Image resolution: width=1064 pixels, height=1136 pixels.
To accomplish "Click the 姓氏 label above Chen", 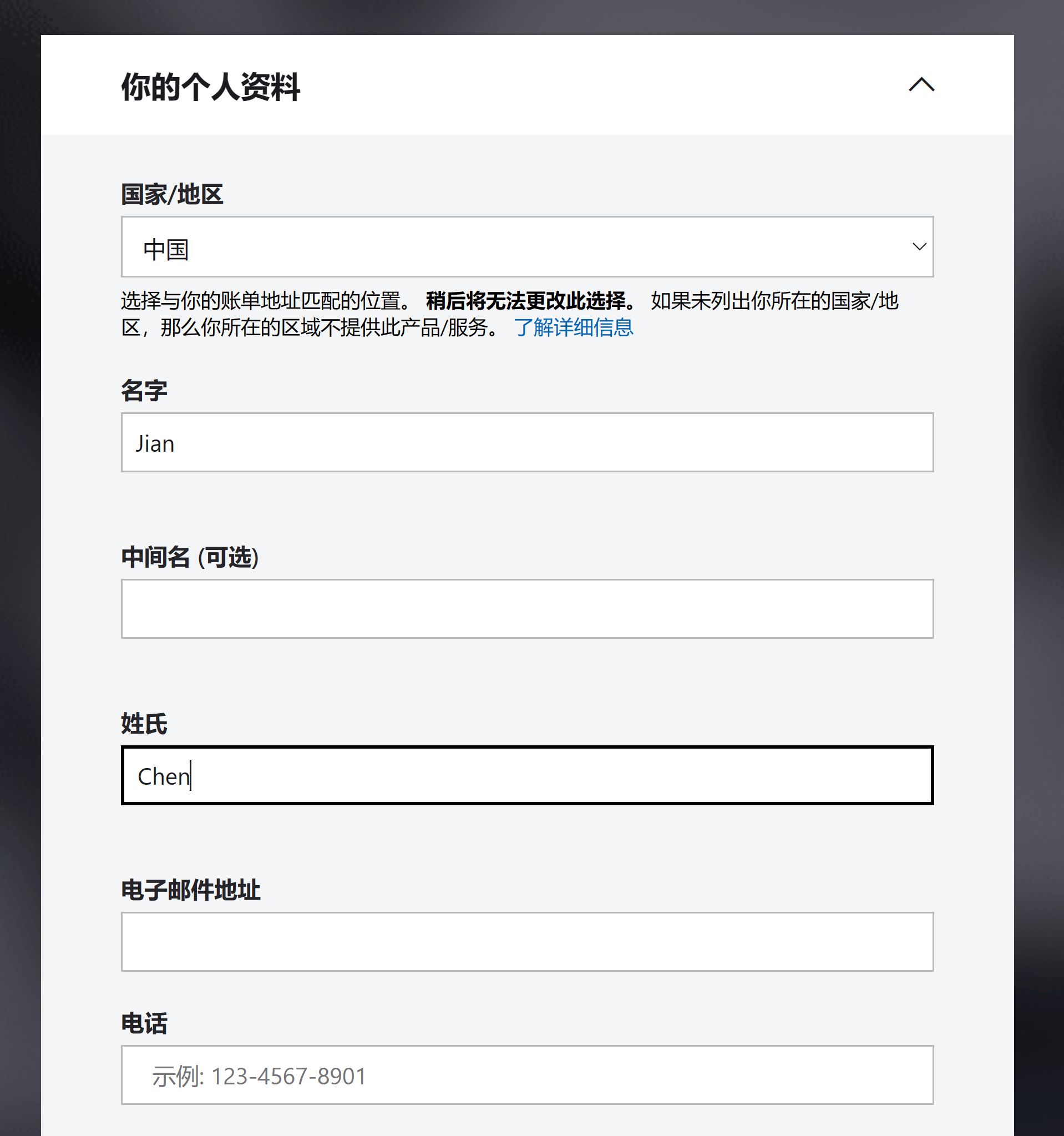I will click(144, 724).
